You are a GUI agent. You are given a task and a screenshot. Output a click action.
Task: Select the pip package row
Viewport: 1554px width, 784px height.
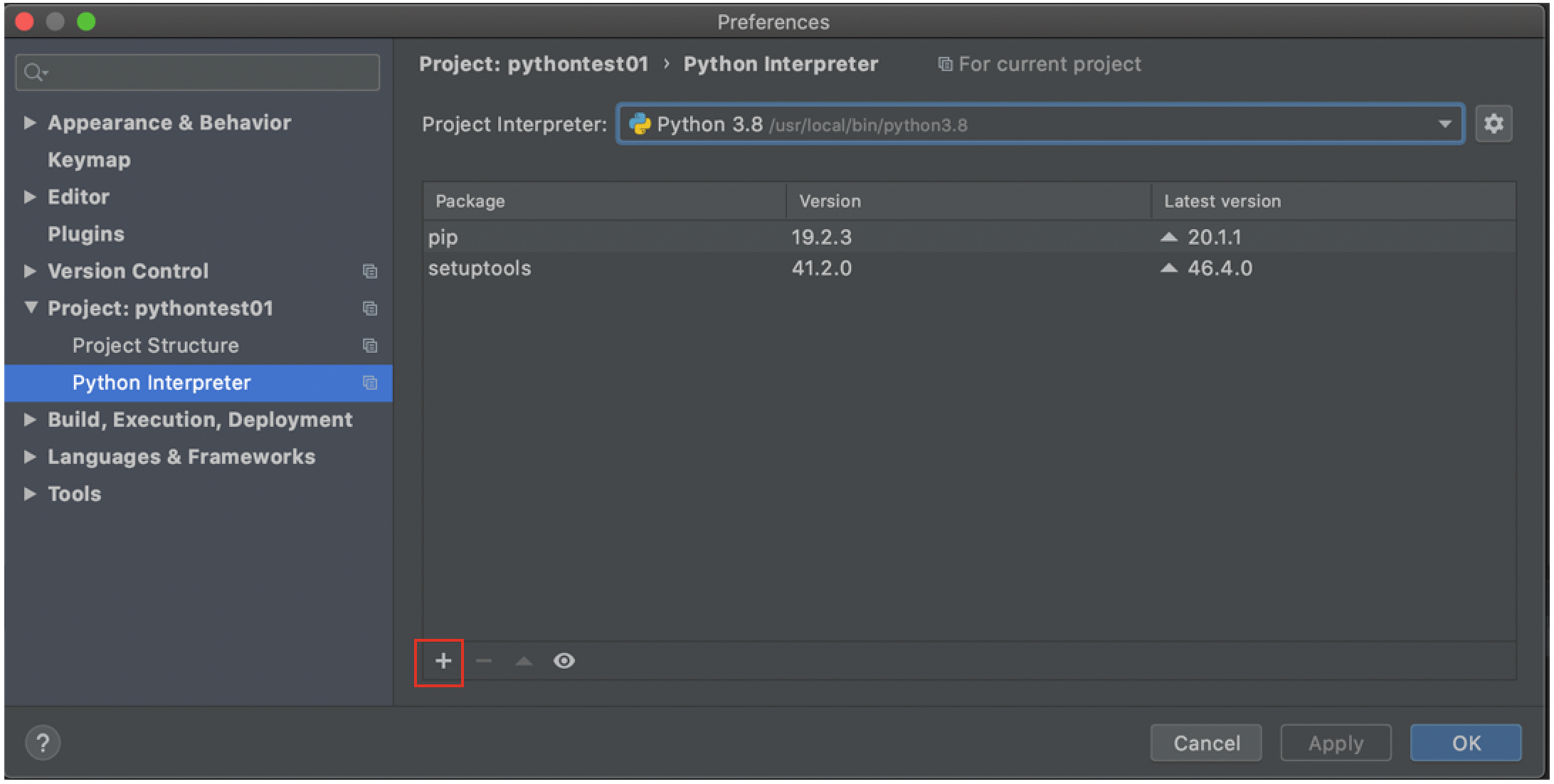[x=969, y=237]
